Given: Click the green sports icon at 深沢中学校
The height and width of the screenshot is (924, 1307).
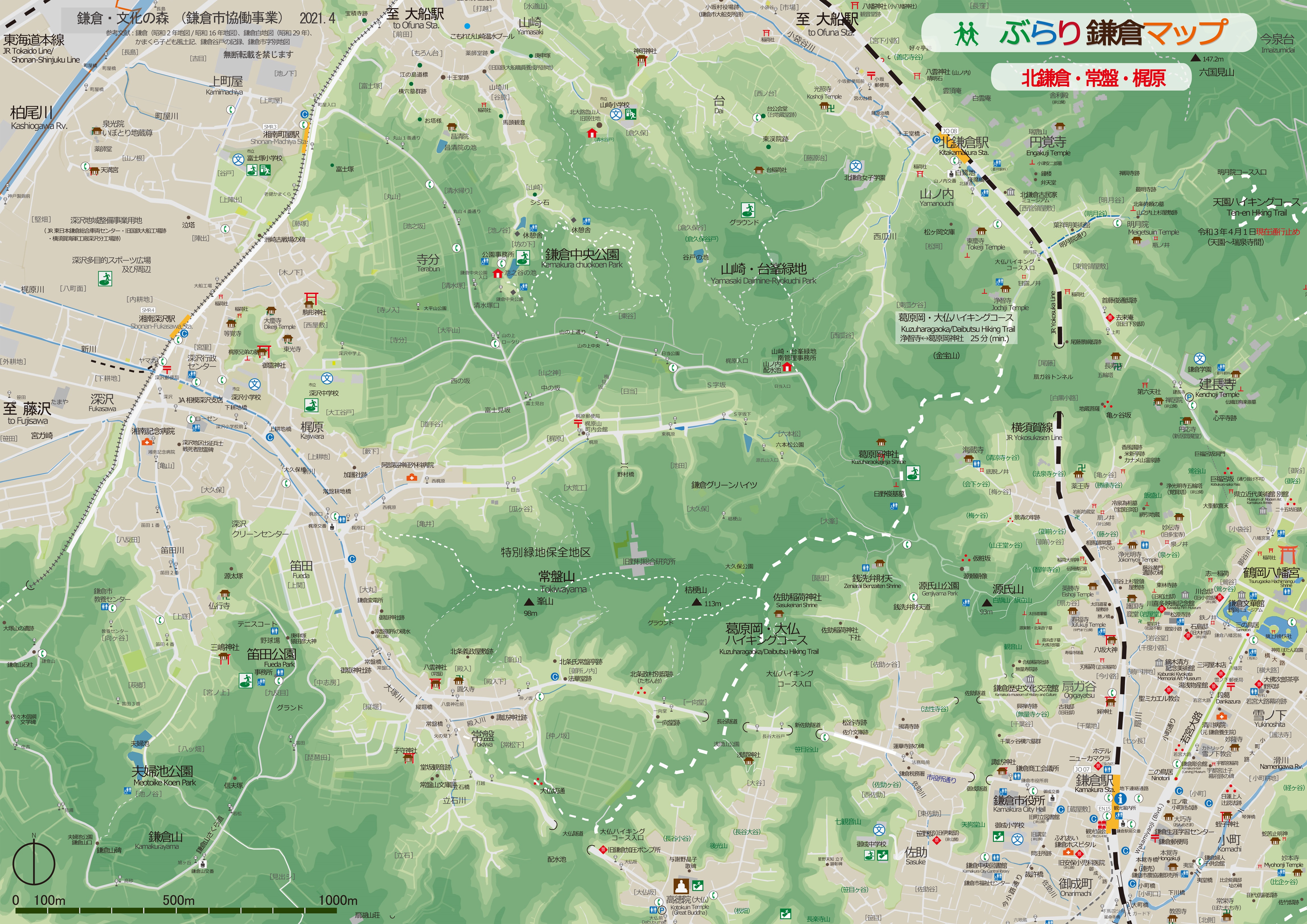Looking at the screenshot, I should point(311,405).
